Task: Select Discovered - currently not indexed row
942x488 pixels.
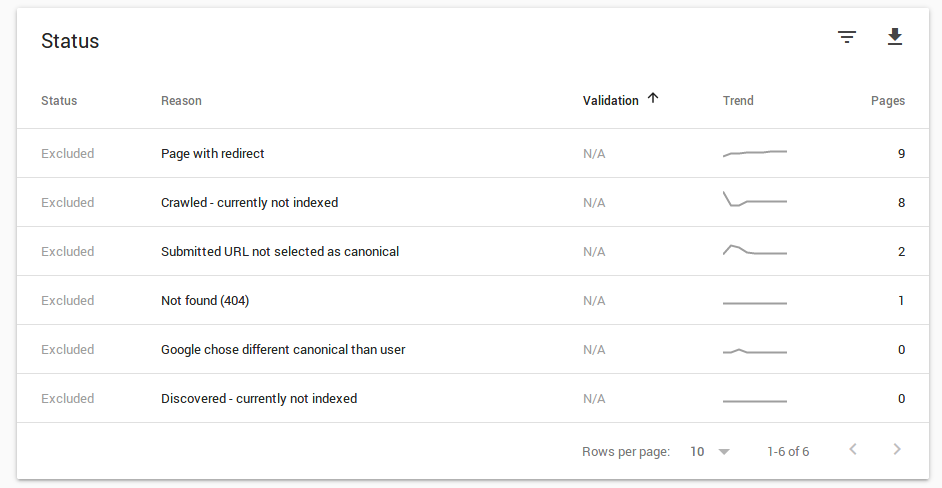Action: click(259, 399)
